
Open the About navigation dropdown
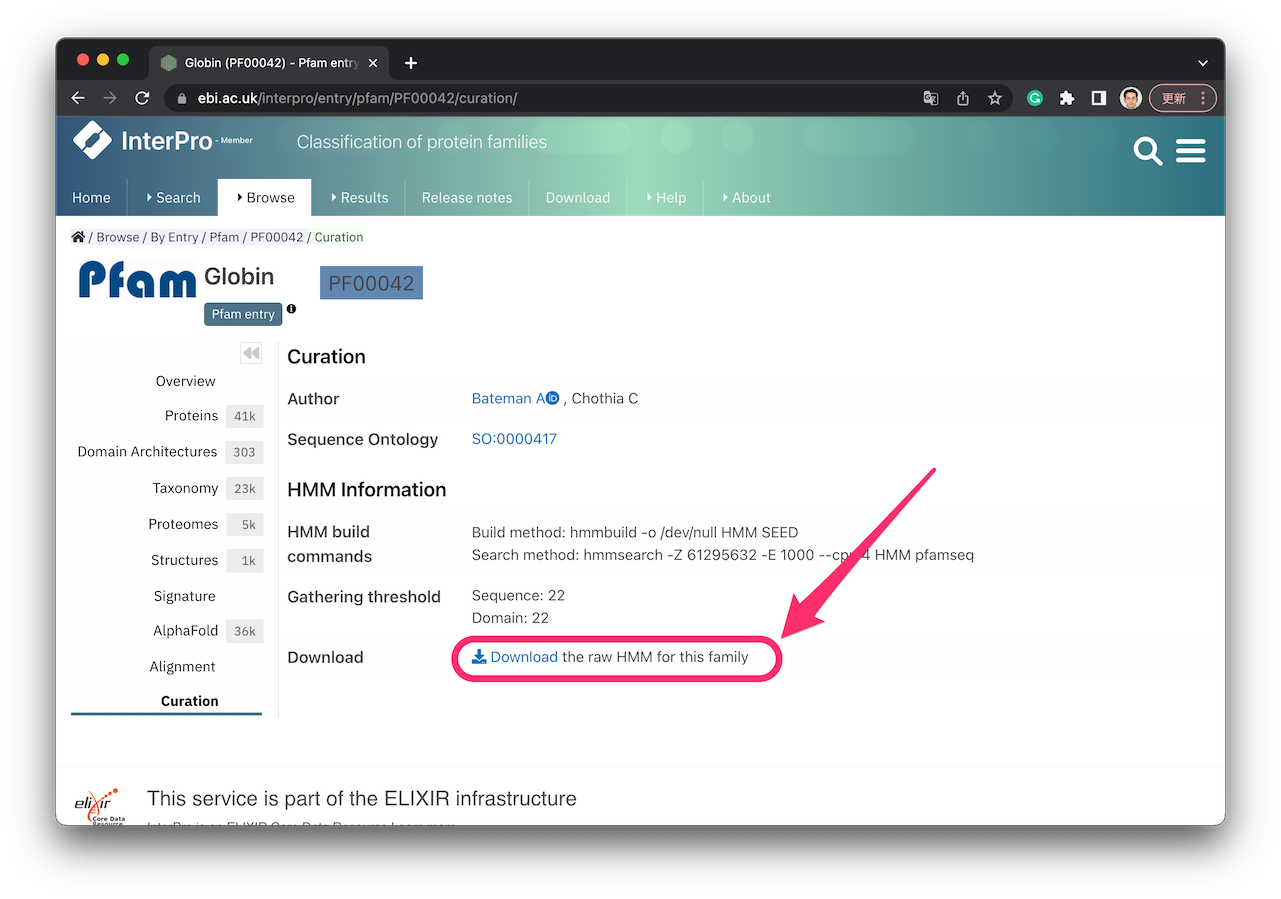tap(745, 198)
